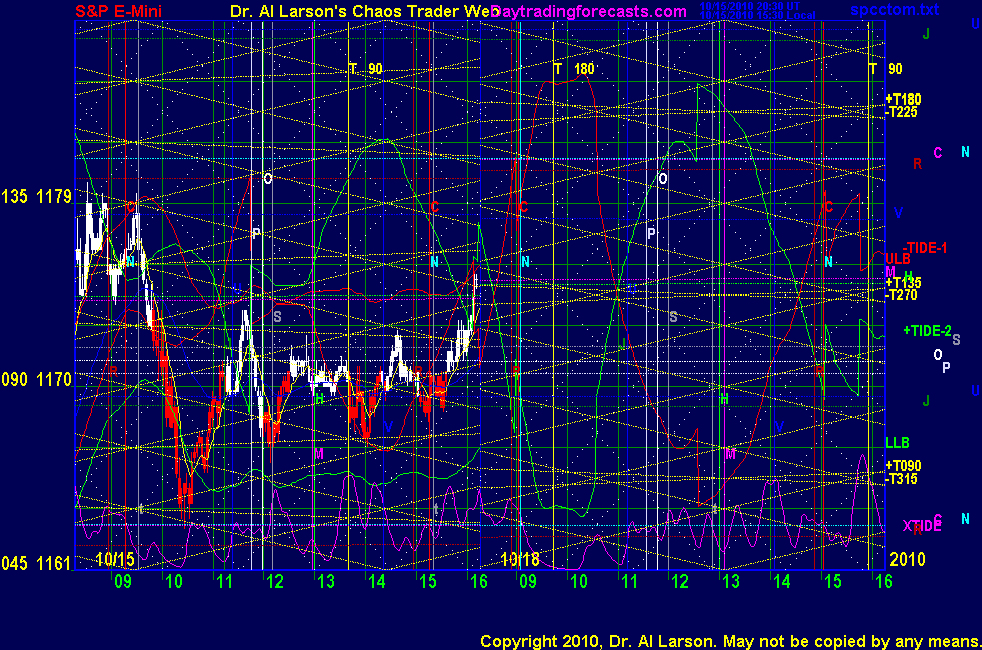The width and height of the screenshot is (982, 650).
Task: Click the "045 1161" price axis label
Action: click(36, 563)
